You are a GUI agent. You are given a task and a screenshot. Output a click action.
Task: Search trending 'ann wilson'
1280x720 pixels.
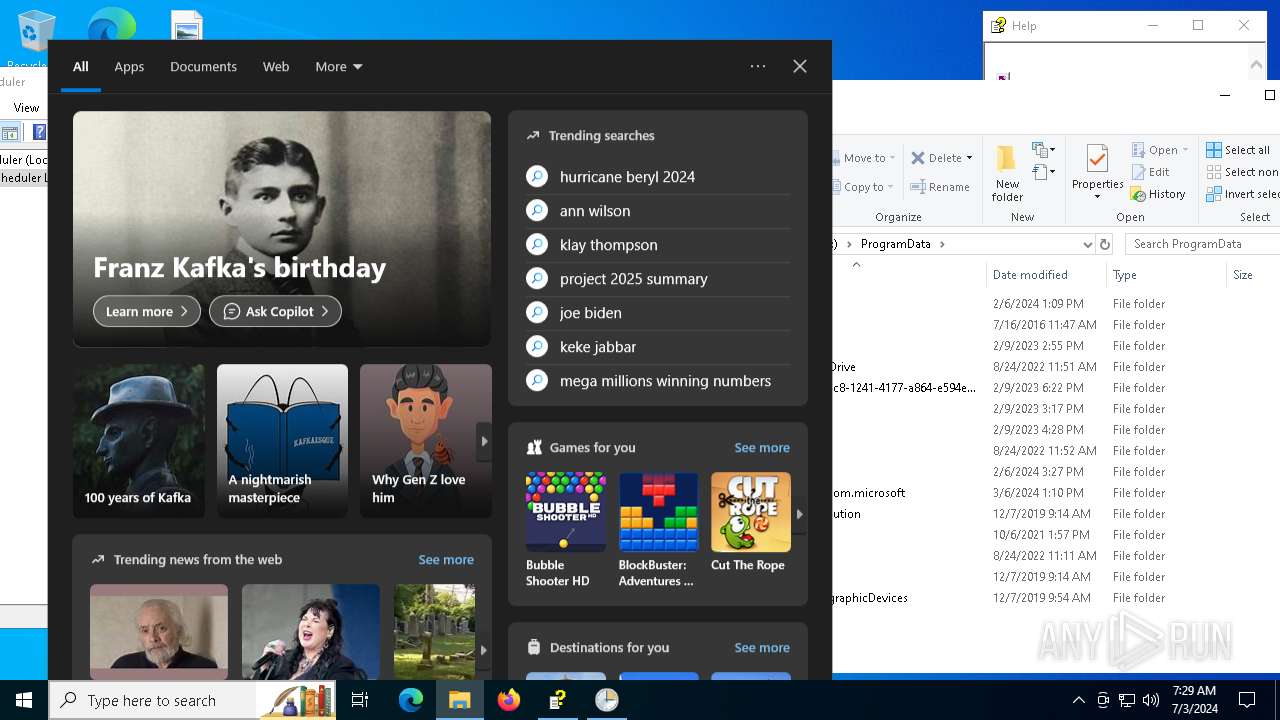pos(658,211)
